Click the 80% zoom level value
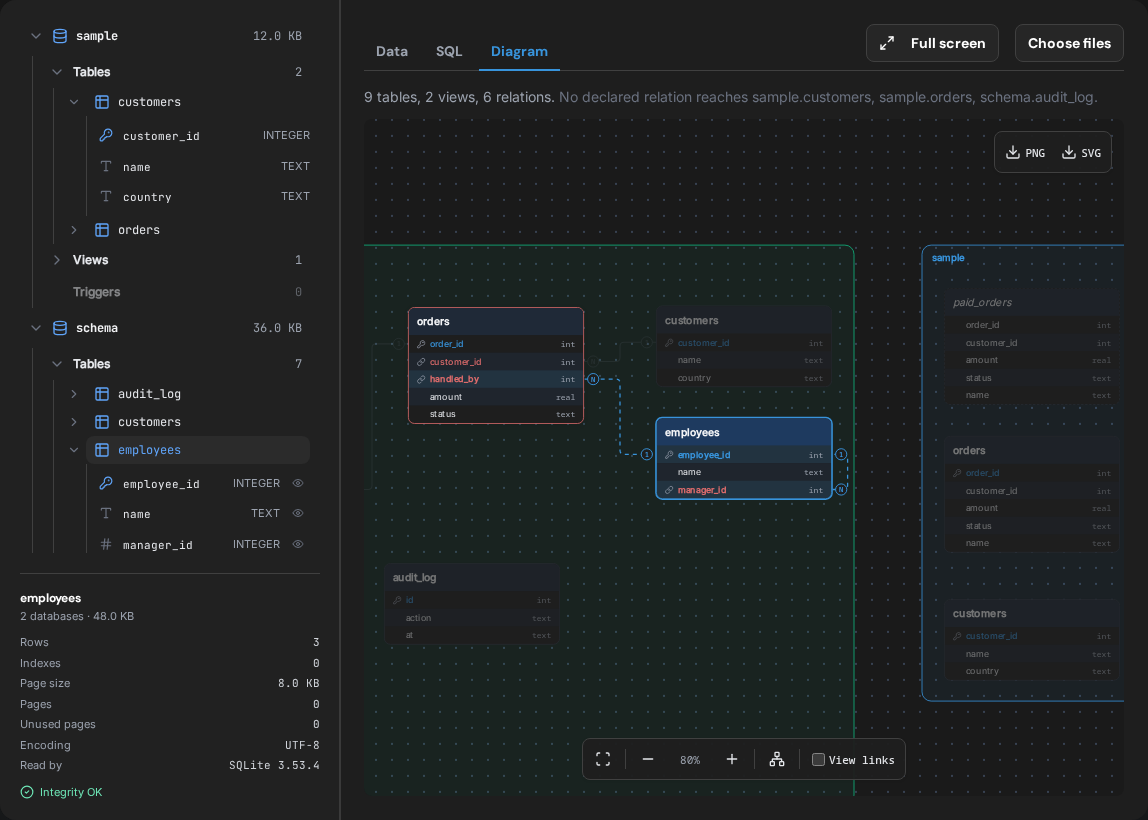Viewport: 1148px width, 820px height. tap(690, 760)
